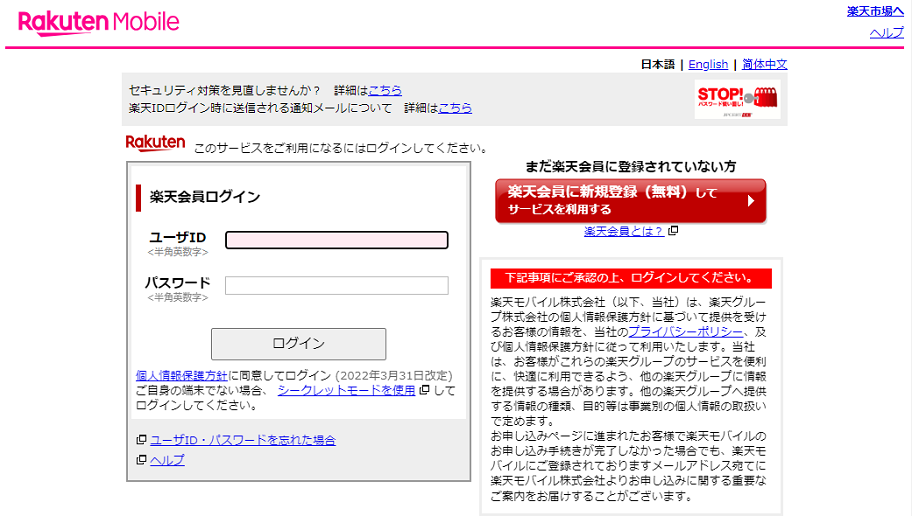Click the パスワード label
This screenshot has width=912, height=516.
[x=177, y=283]
